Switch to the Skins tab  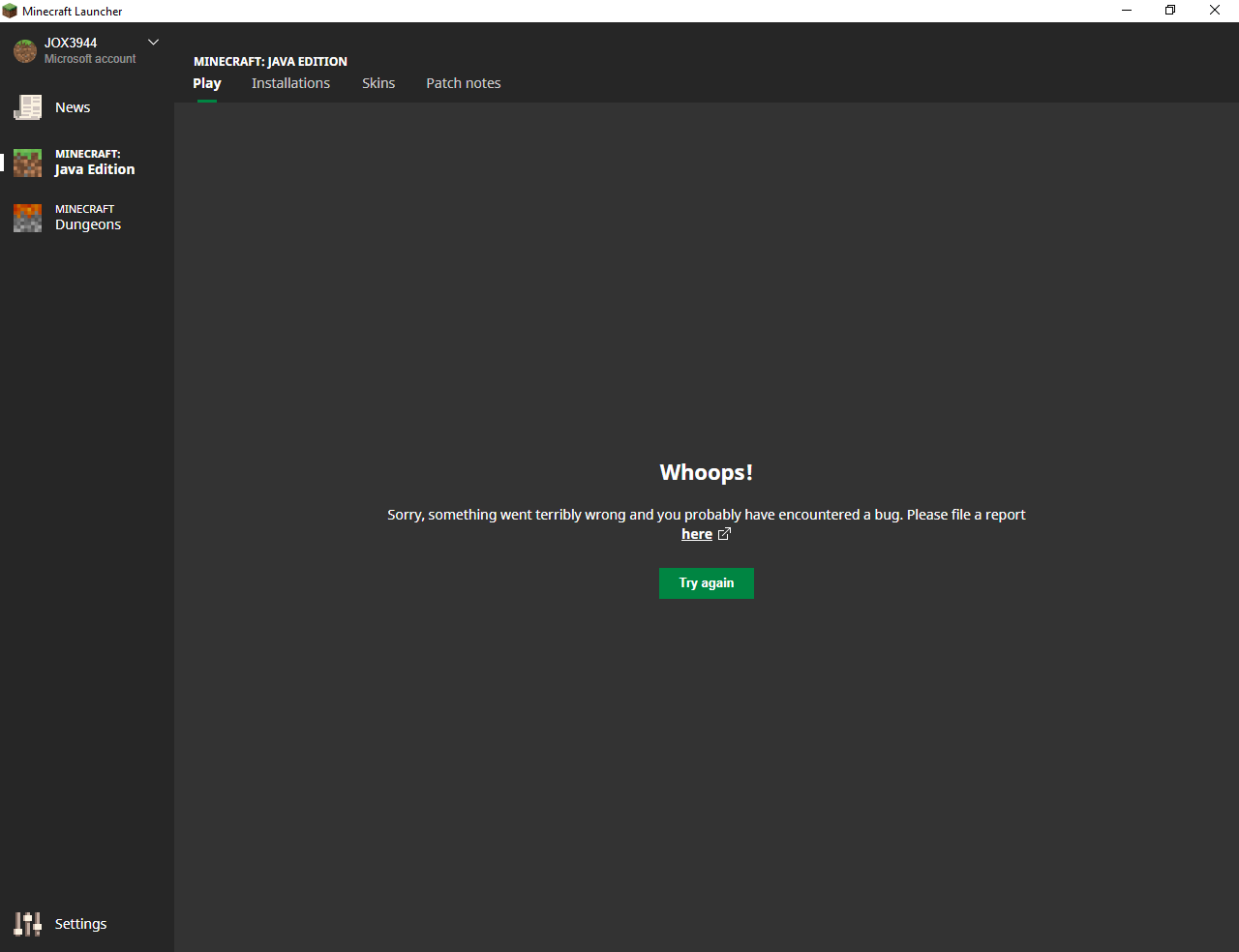(x=378, y=83)
